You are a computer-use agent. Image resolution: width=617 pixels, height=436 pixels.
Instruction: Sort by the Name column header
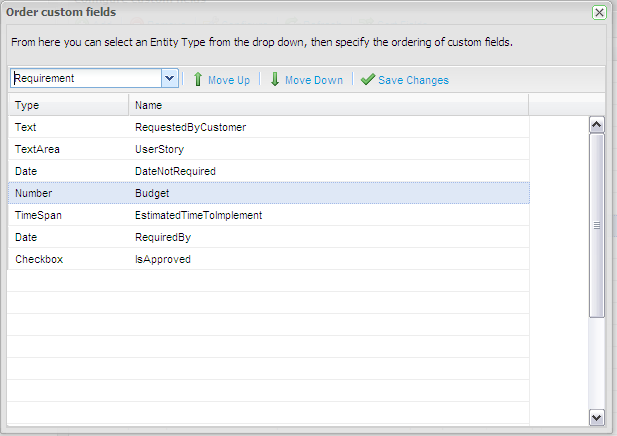(328, 105)
